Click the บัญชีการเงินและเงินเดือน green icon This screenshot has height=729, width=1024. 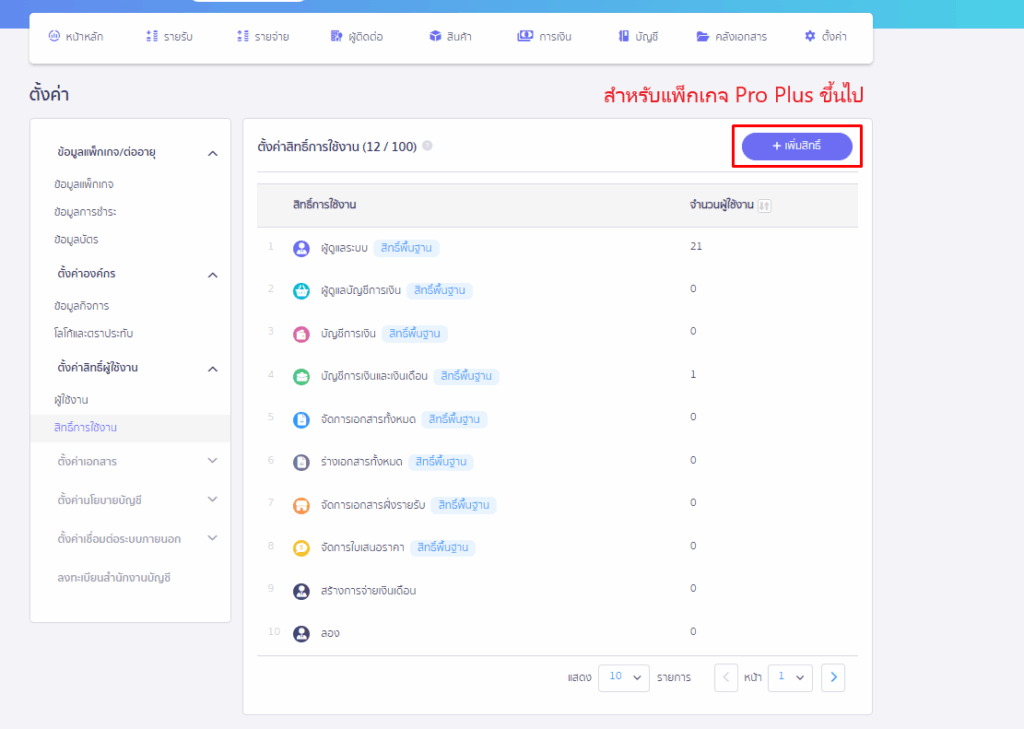tap(301, 377)
